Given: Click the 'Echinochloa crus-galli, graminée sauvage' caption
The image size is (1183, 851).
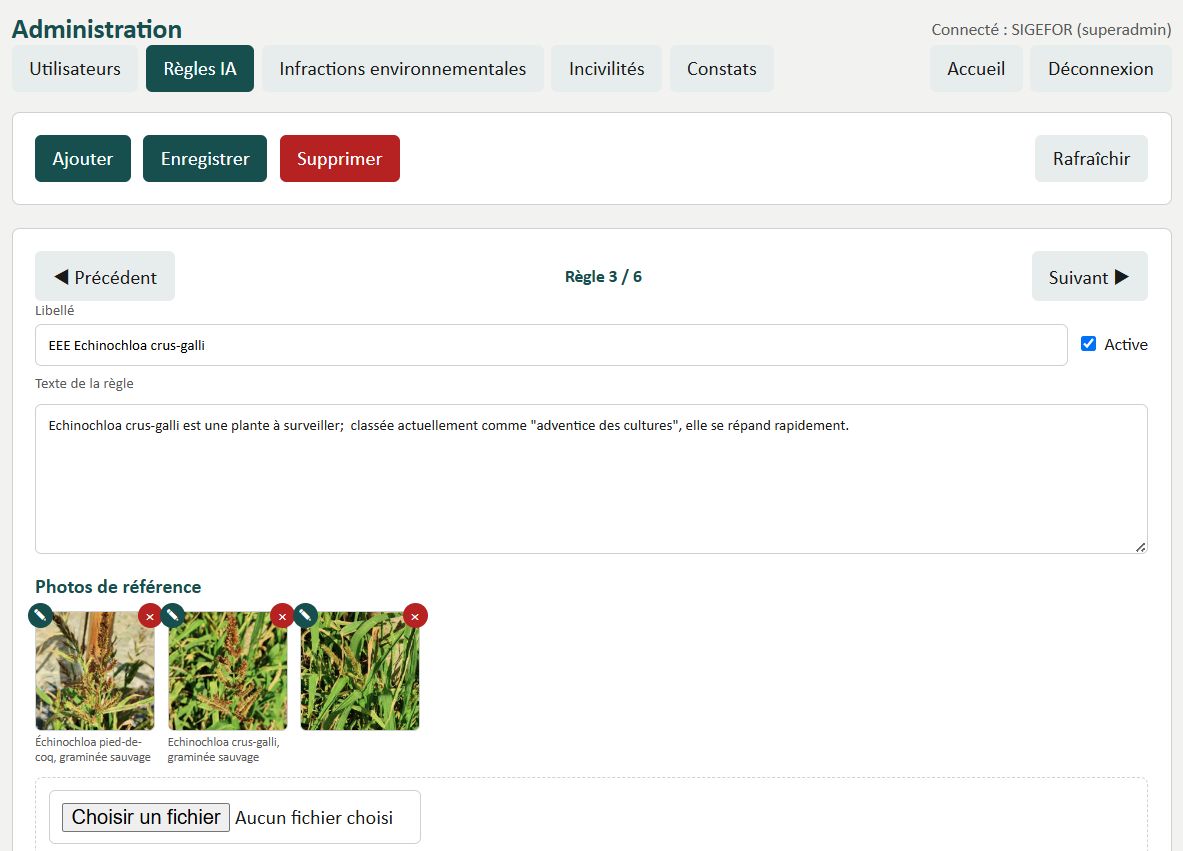Looking at the screenshot, I should (223, 749).
